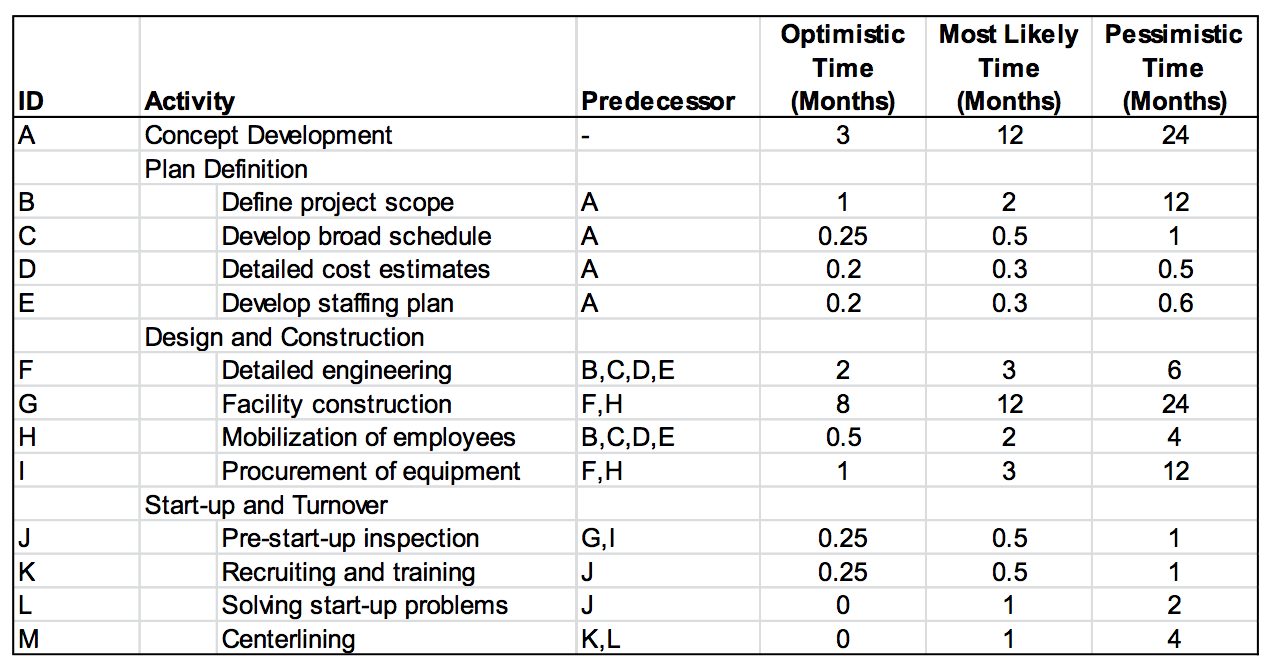Screen dimensions: 1264x664
Task: Select the Plan Definition group heading
Action: pos(226,169)
